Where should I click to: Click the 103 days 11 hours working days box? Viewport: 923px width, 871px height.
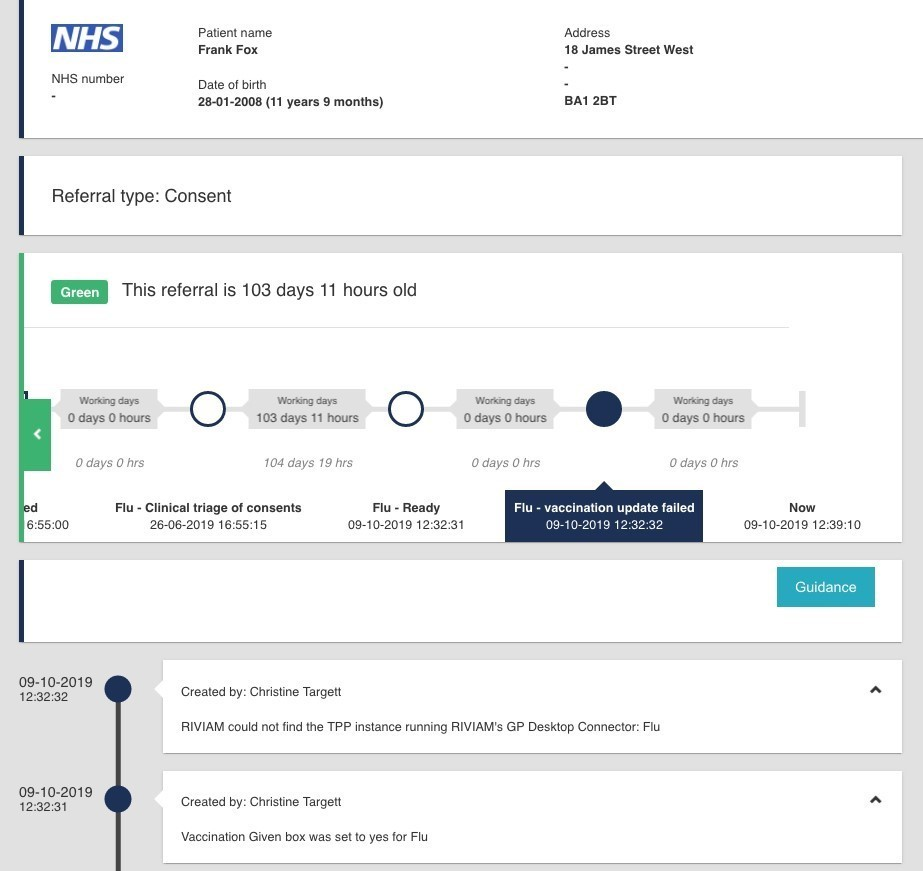[307, 410]
